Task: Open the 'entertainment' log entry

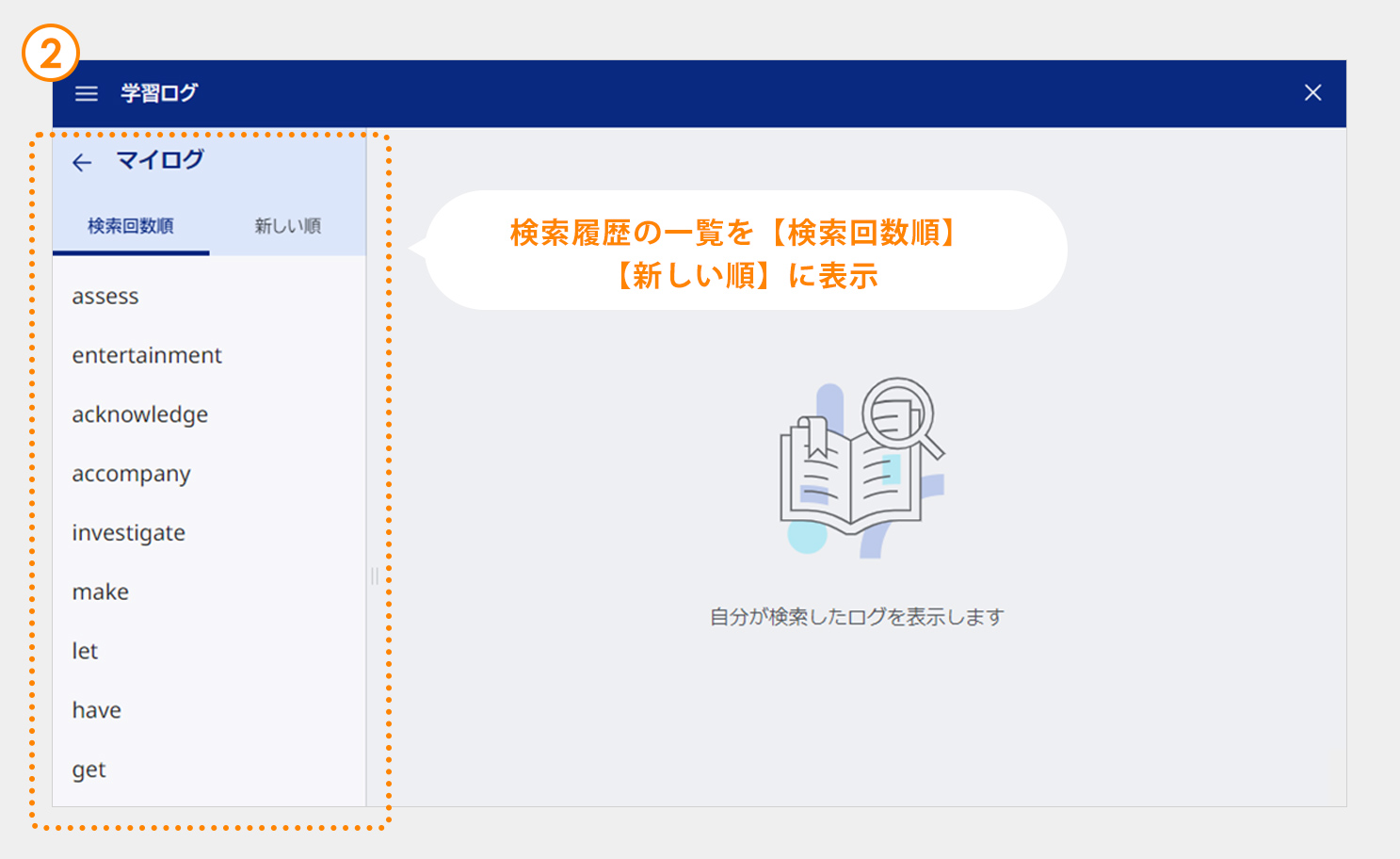Action: [x=147, y=356]
